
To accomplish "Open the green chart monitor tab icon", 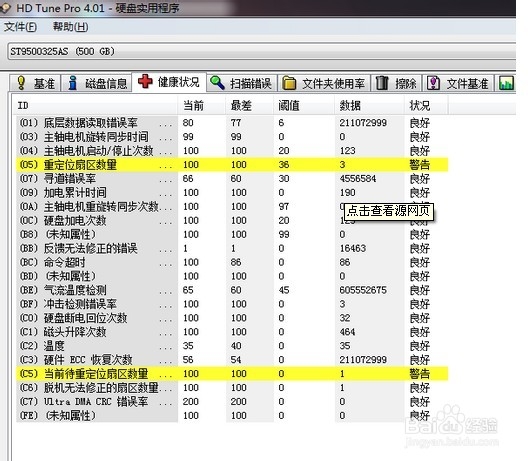I will click(506, 83).
